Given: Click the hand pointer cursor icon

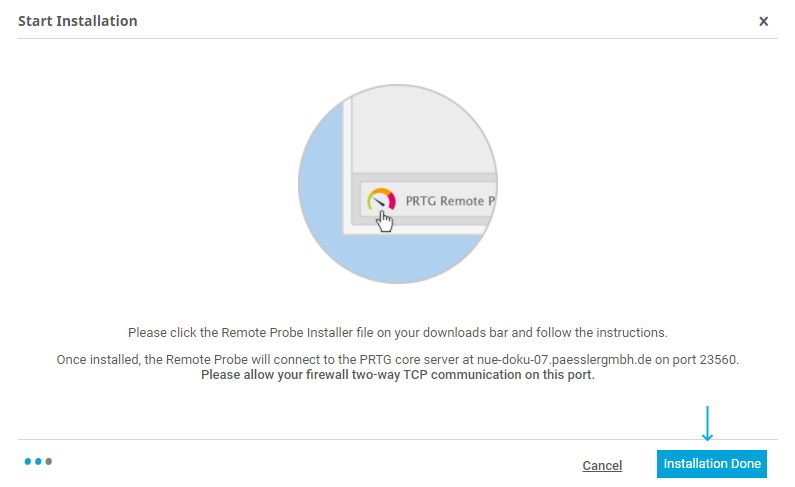Looking at the screenshot, I should click(x=386, y=220).
